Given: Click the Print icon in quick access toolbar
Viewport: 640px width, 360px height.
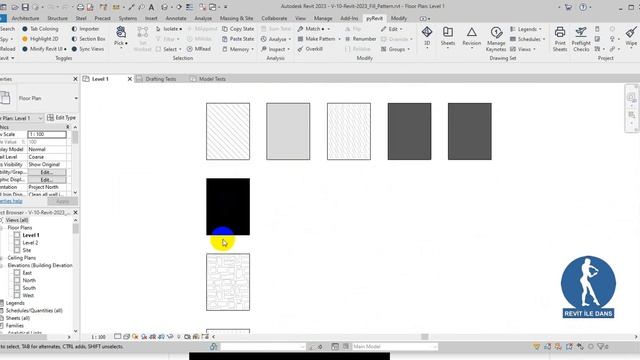Looking at the screenshot, I should [80, 7].
